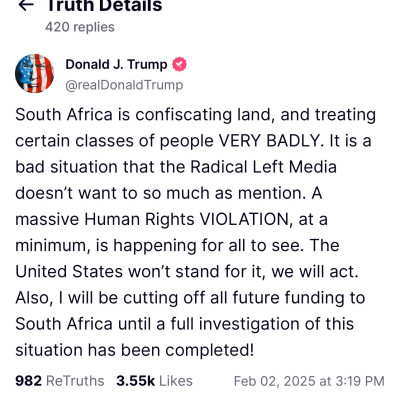This screenshot has width=400, height=400.
Task: Click the opening words South Africa is confiscating
Action: click(123, 115)
